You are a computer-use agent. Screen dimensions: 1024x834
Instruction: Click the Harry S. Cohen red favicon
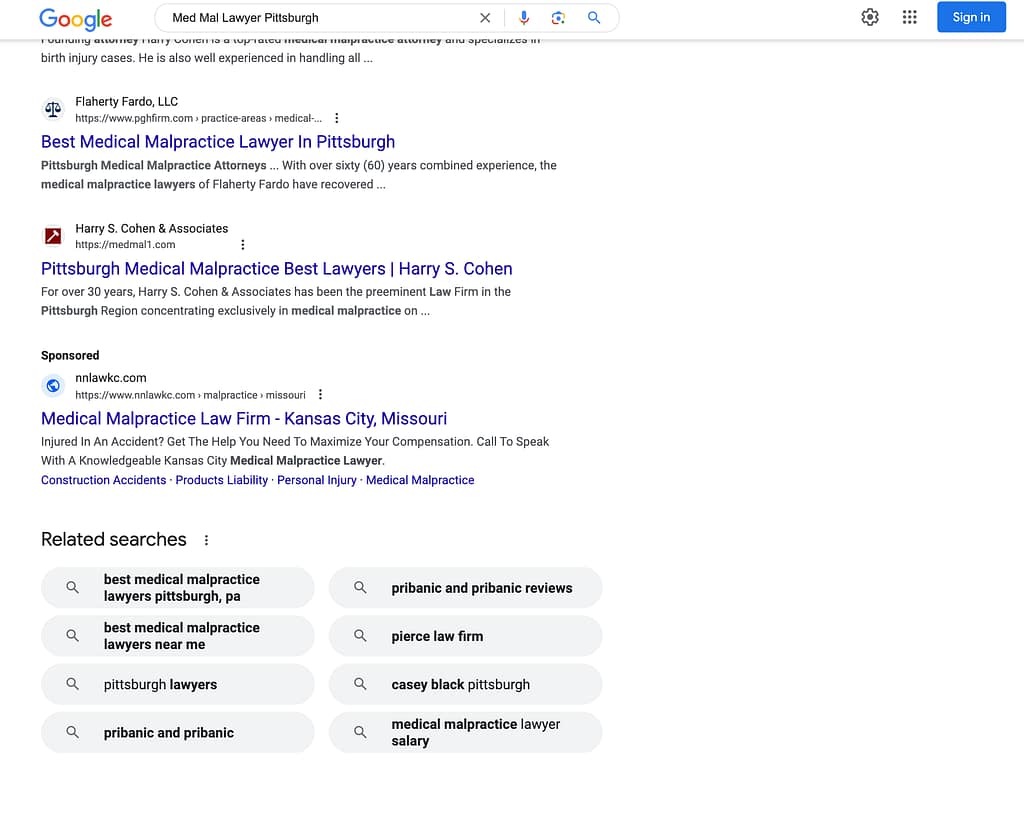tap(53, 236)
